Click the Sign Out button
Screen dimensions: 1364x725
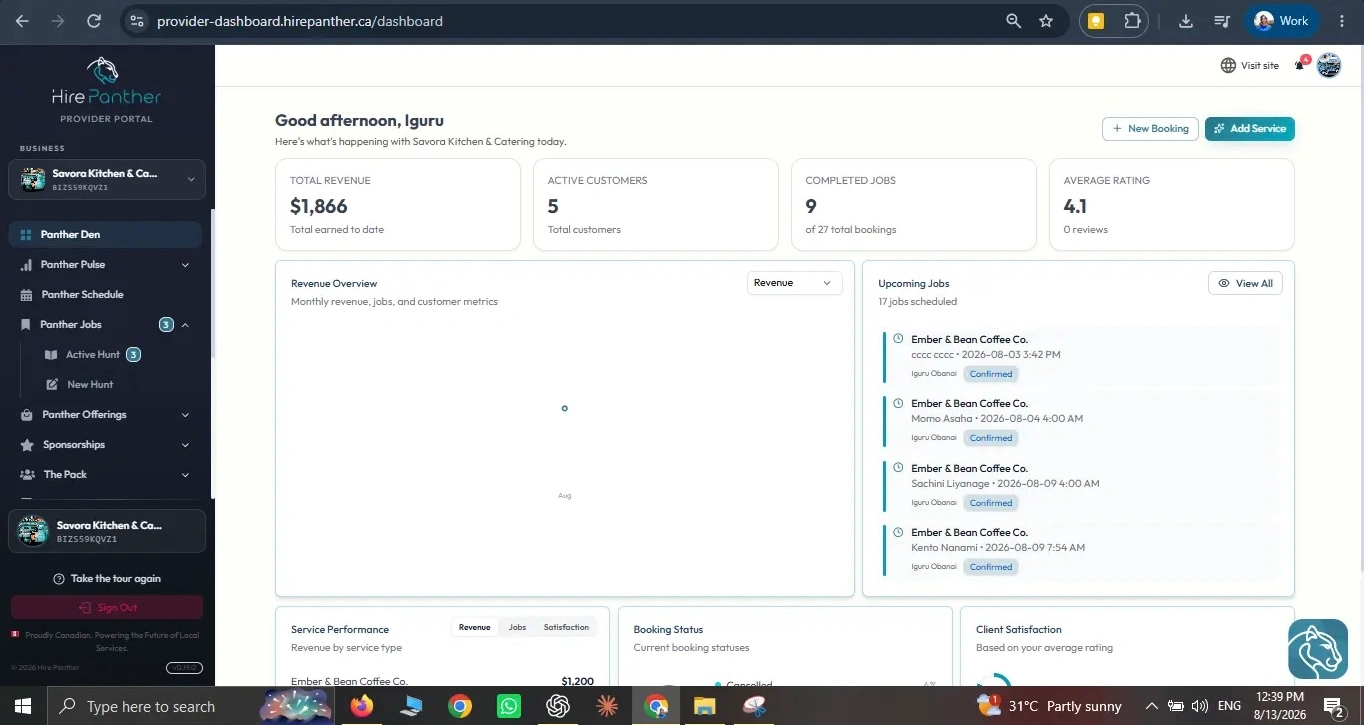(107, 607)
